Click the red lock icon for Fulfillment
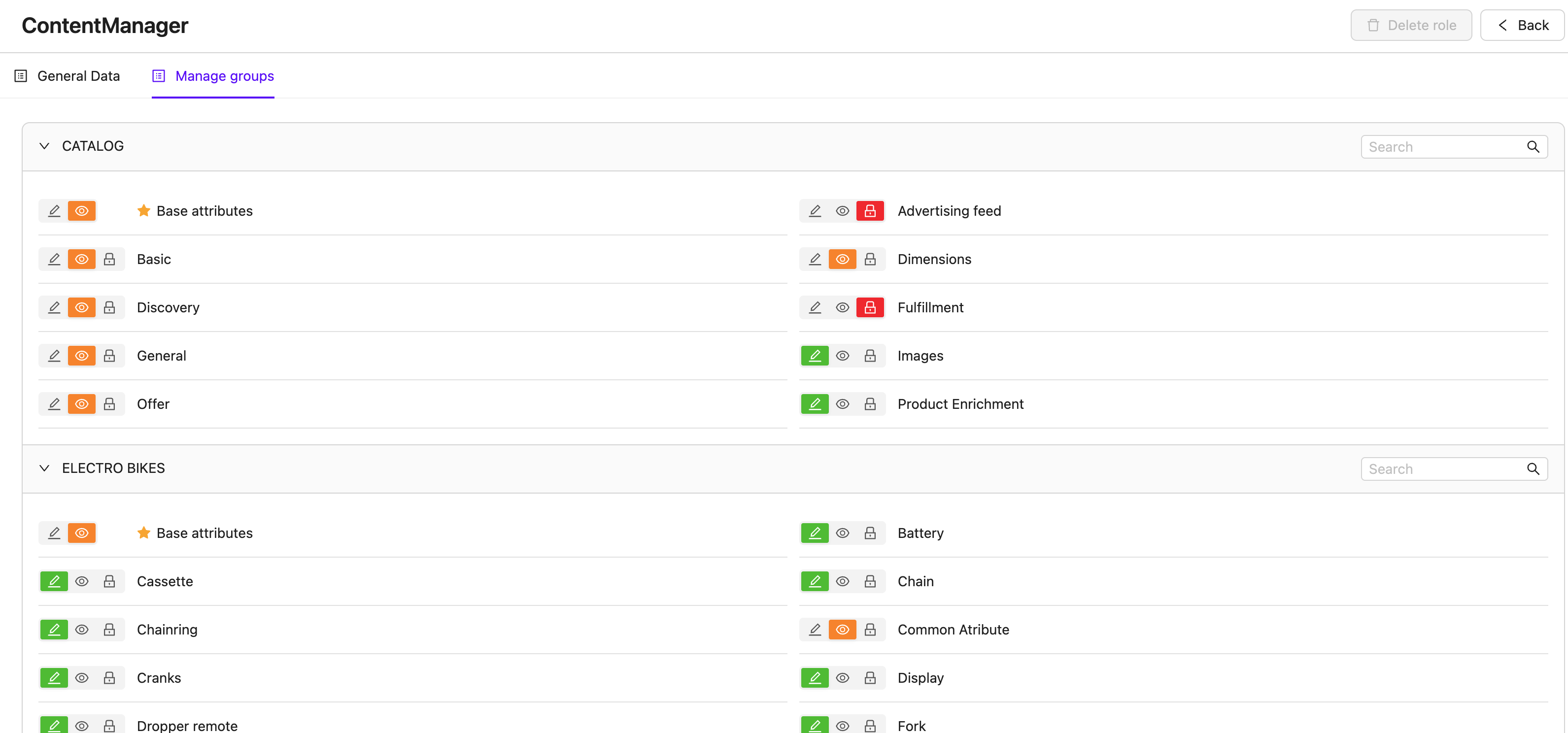This screenshot has width=1568, height=733. 870,307
